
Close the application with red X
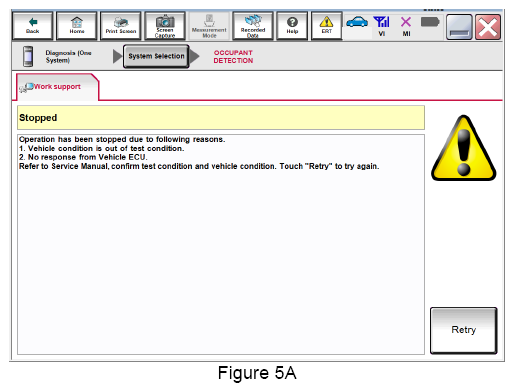[488, 27]
